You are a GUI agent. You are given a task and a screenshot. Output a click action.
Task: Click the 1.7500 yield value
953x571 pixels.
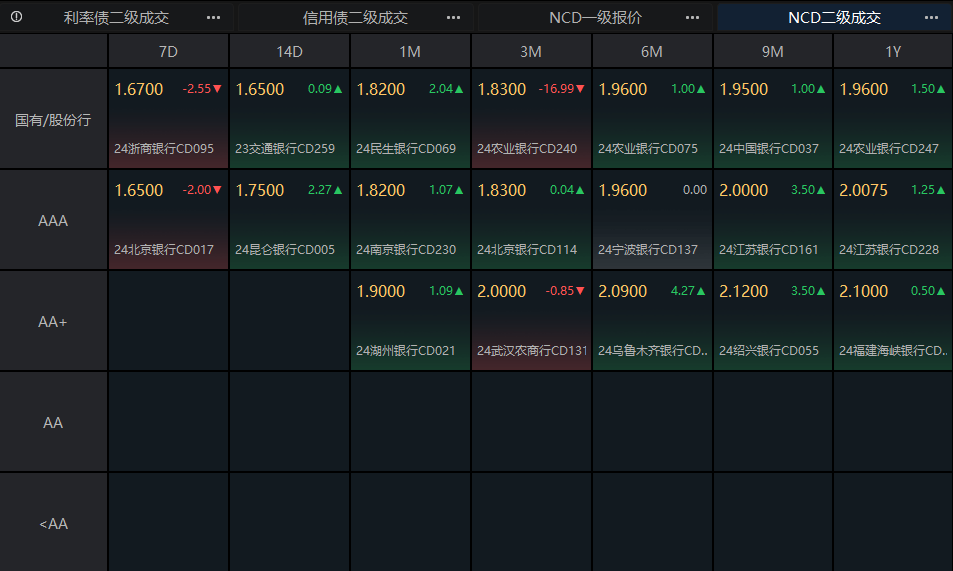click(260, 190)
